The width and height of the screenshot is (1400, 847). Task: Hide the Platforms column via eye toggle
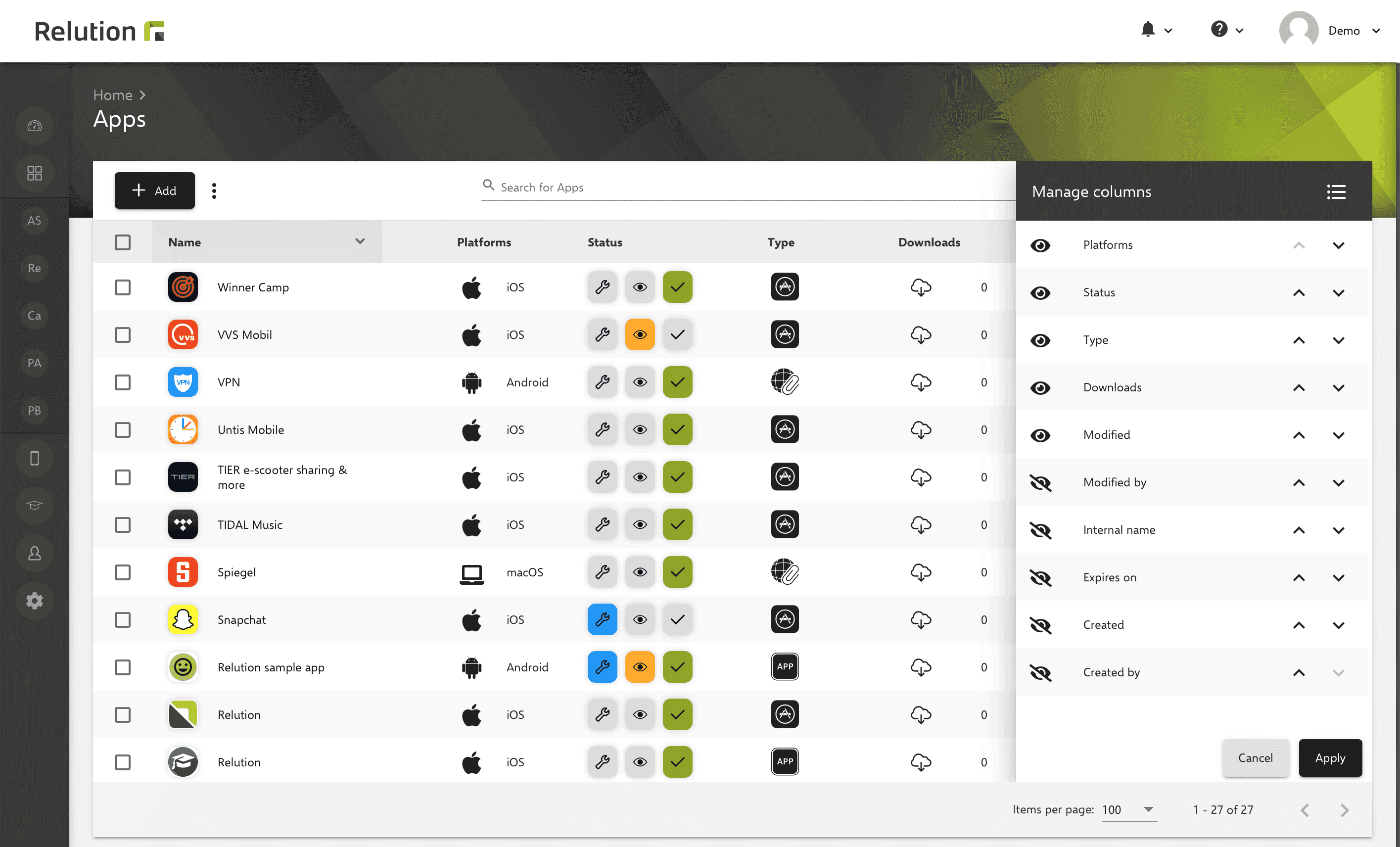coord(1040,245)
